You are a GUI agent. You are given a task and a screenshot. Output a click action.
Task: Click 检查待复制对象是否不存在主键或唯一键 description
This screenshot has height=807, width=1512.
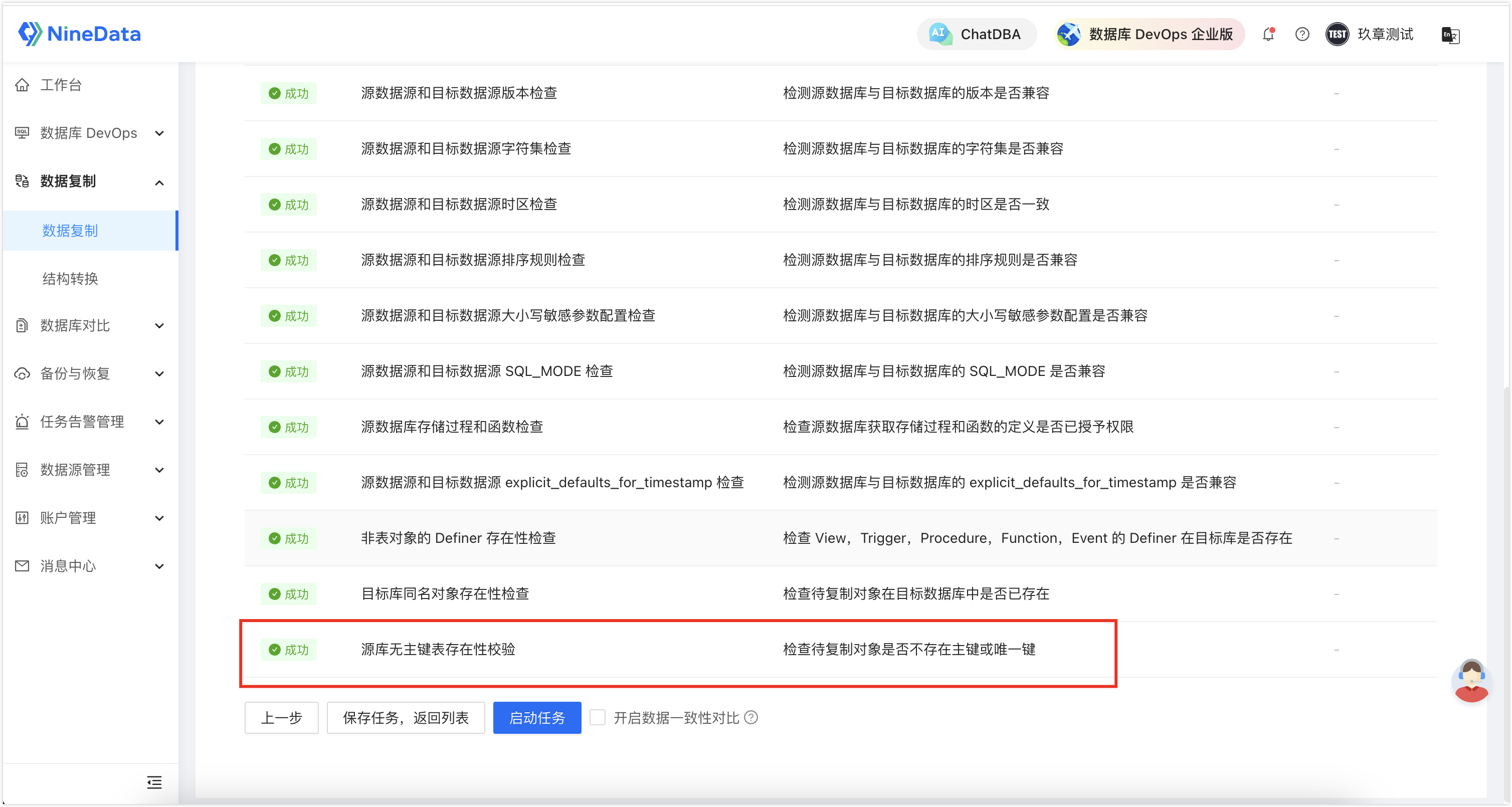tap(909, 650)
